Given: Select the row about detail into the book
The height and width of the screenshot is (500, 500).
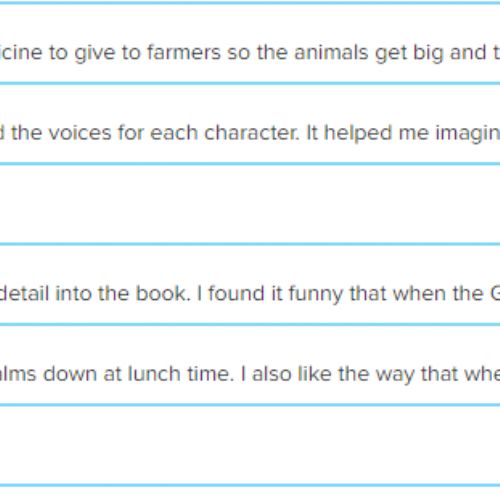Looking at the screenshot, I should point(250,284).
